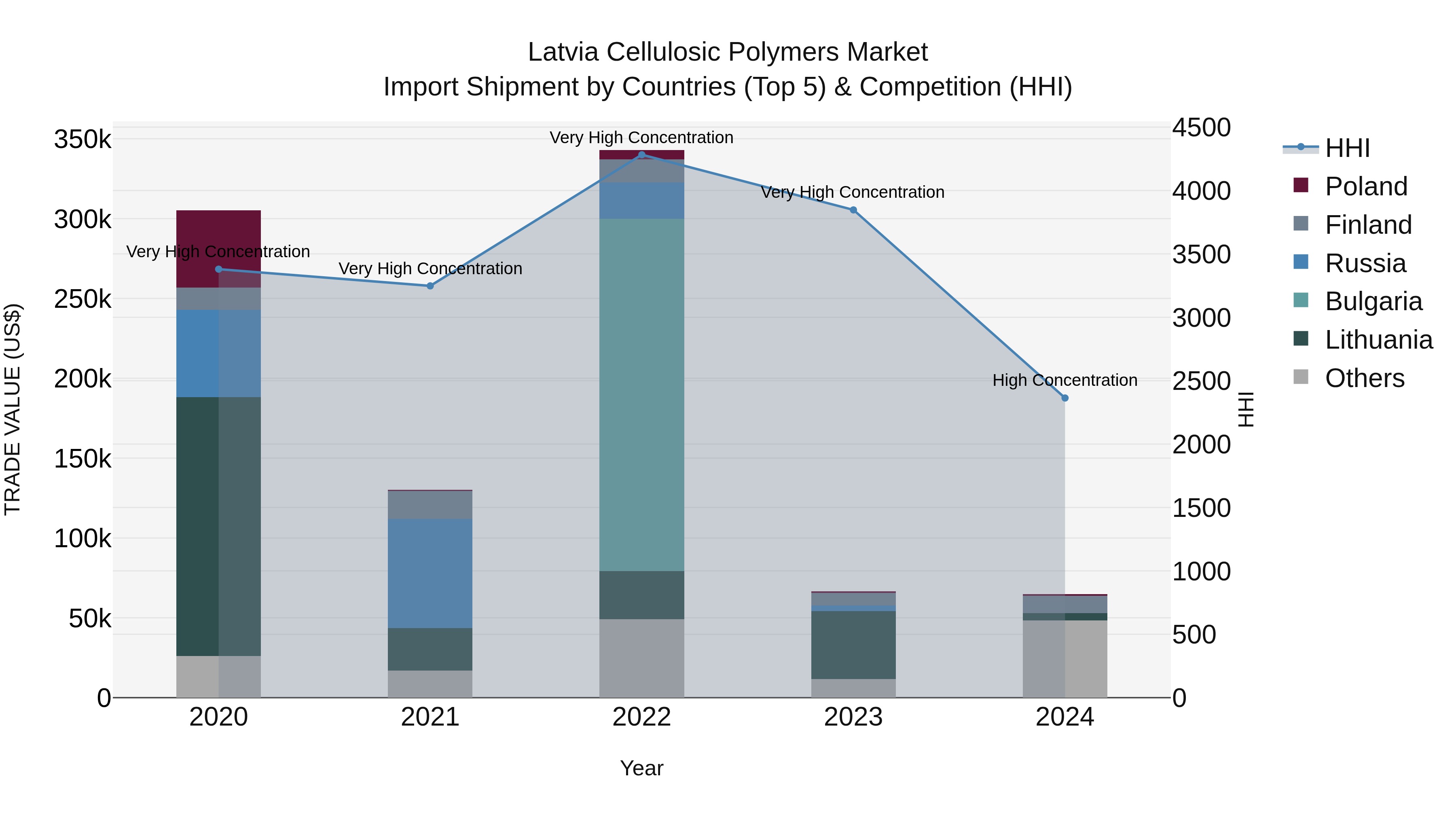Select the 2020 HHI data point

coord(219,269)
